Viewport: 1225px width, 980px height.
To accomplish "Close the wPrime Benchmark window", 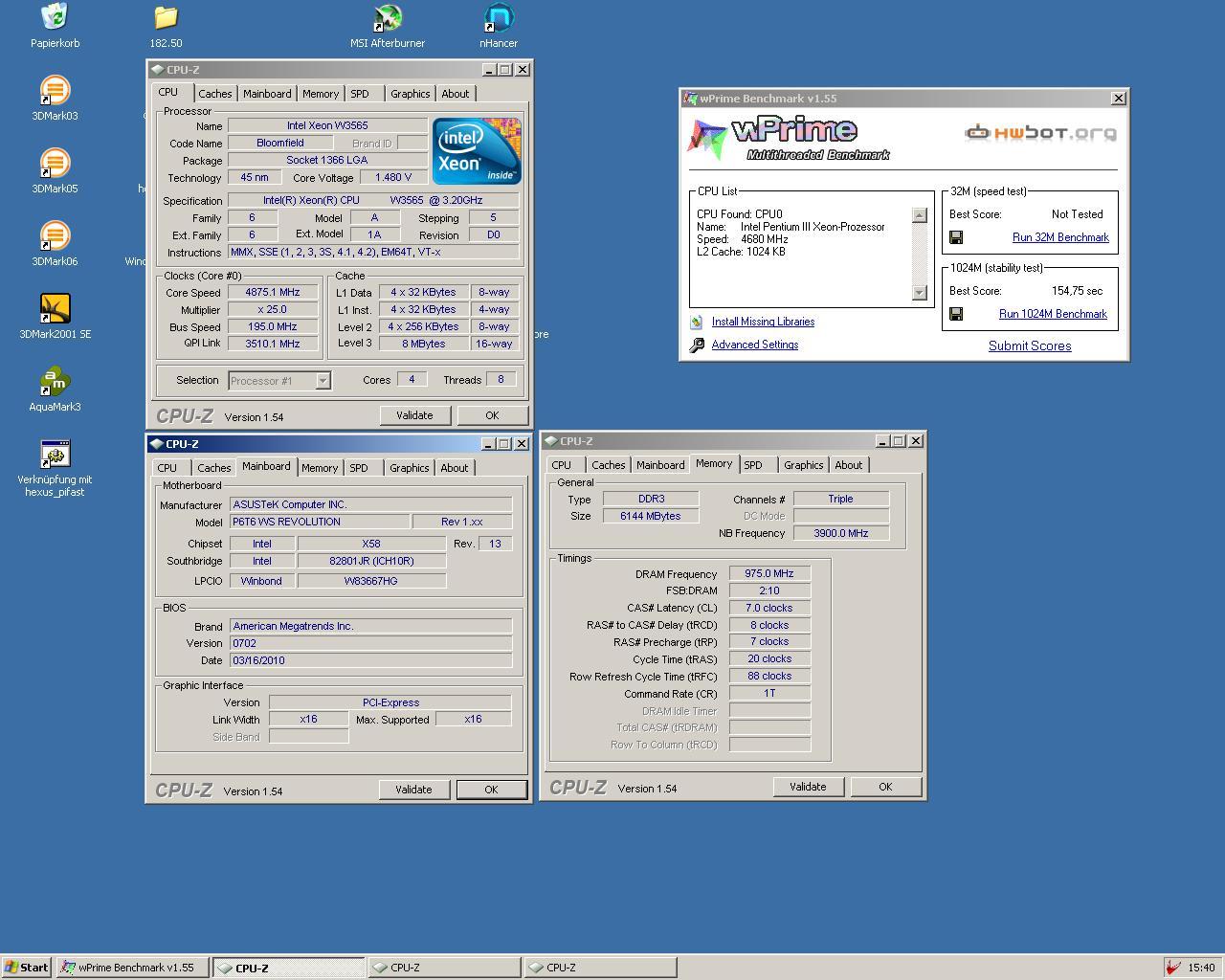I will [x=1118, y=99].
